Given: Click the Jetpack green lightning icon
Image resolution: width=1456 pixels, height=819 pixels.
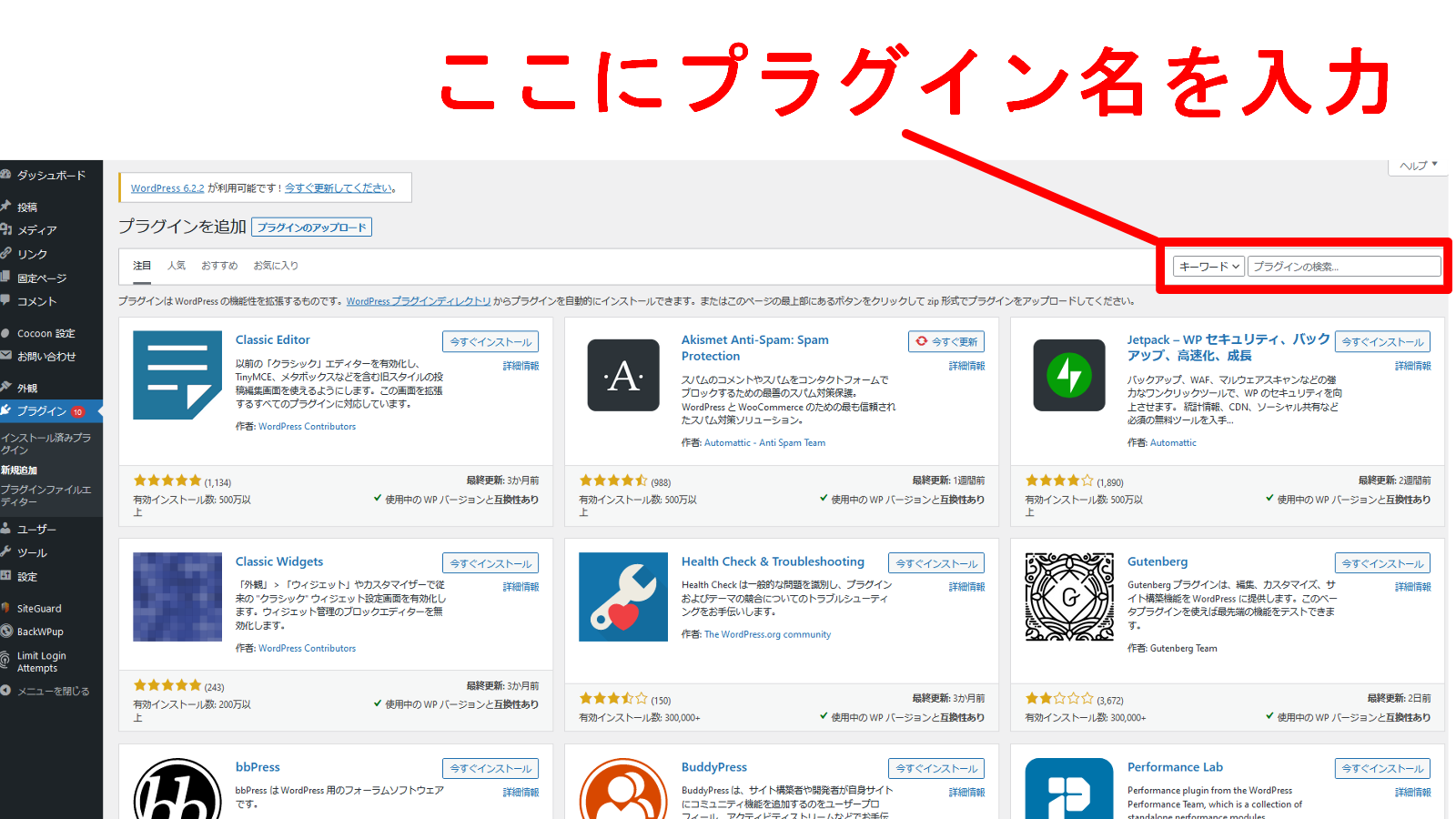Looking at the screenshot, I should pos(1069,375).
